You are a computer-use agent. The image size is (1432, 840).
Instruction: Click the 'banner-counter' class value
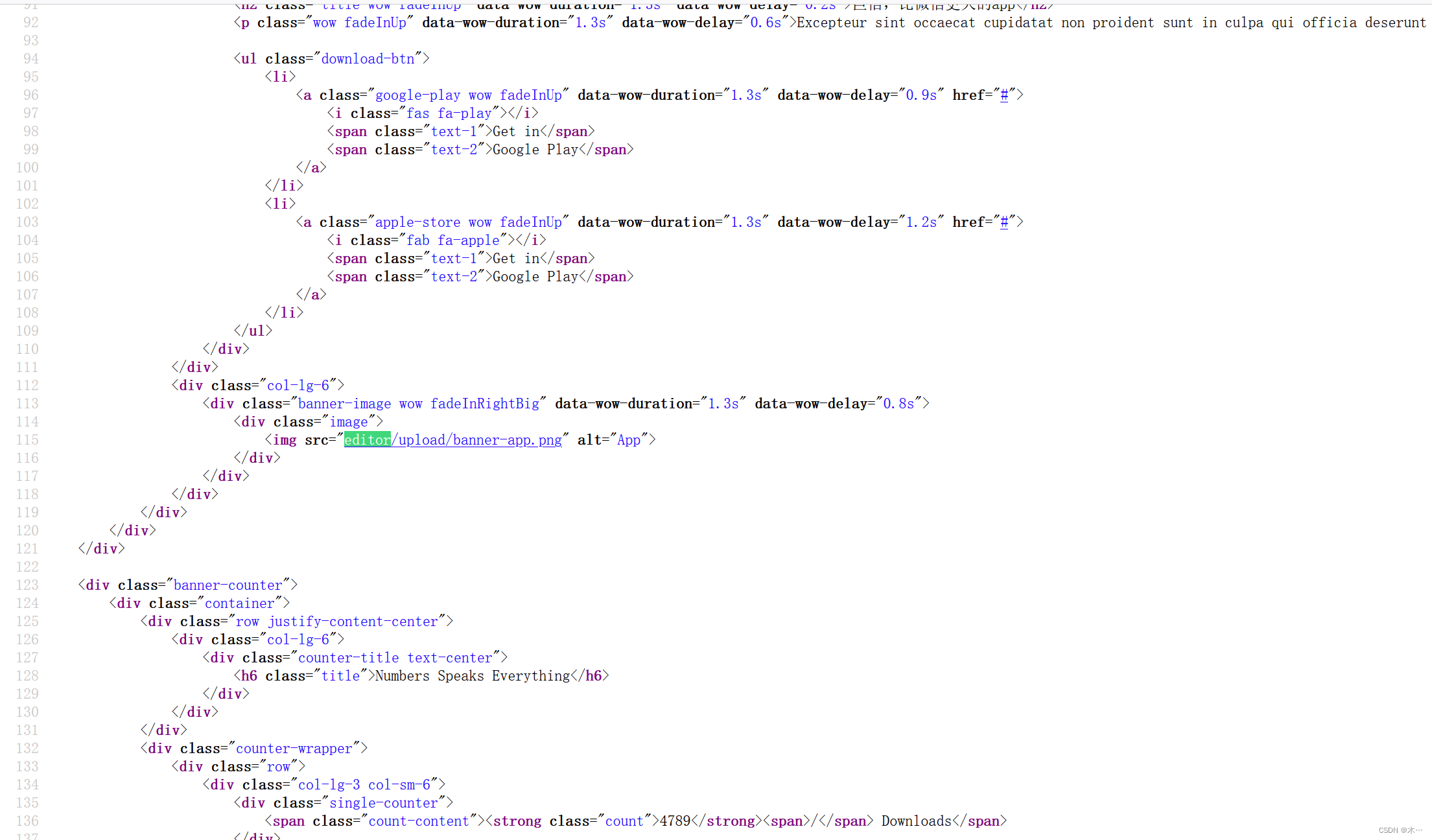[228, 585]
